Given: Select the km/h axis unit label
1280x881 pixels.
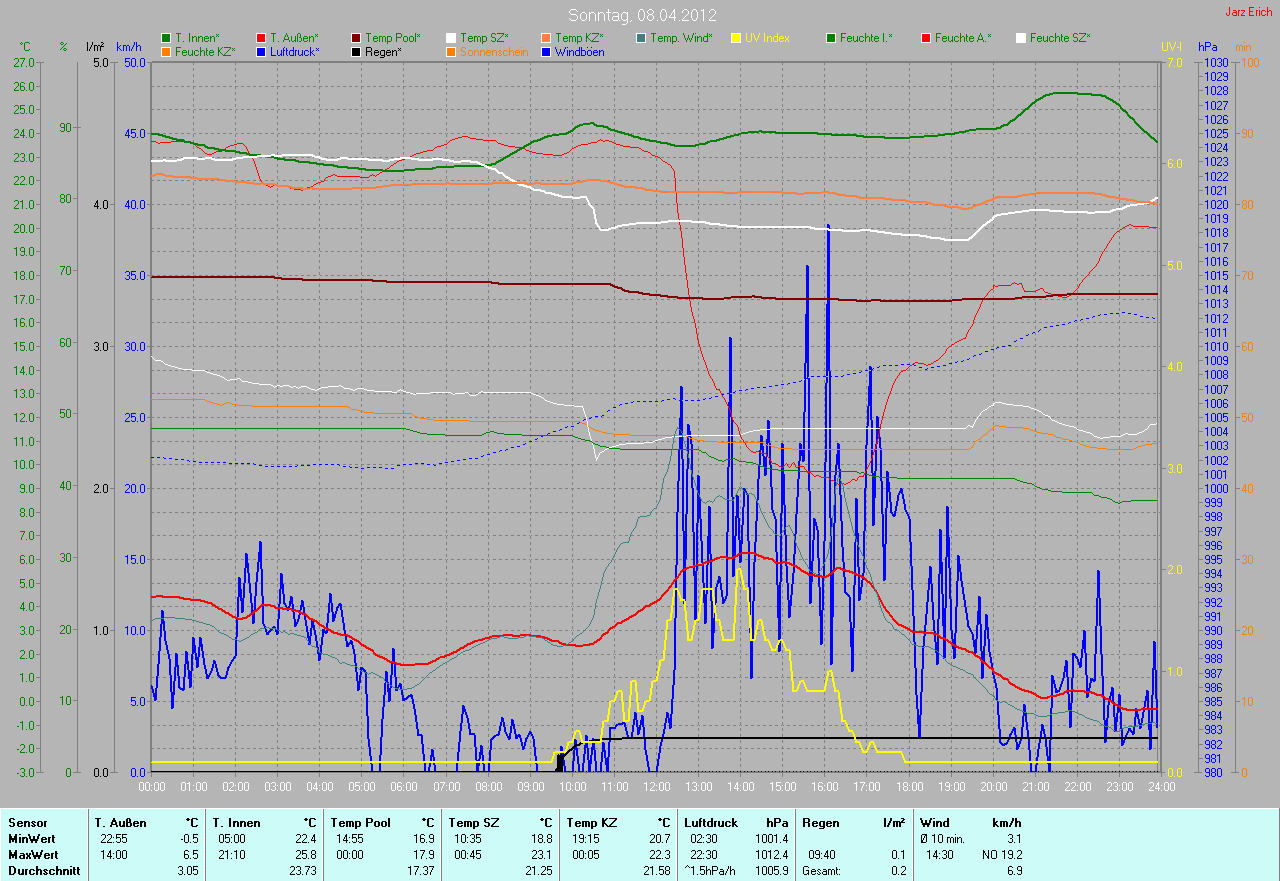Looking at the screenshot, I should [129, 47].
